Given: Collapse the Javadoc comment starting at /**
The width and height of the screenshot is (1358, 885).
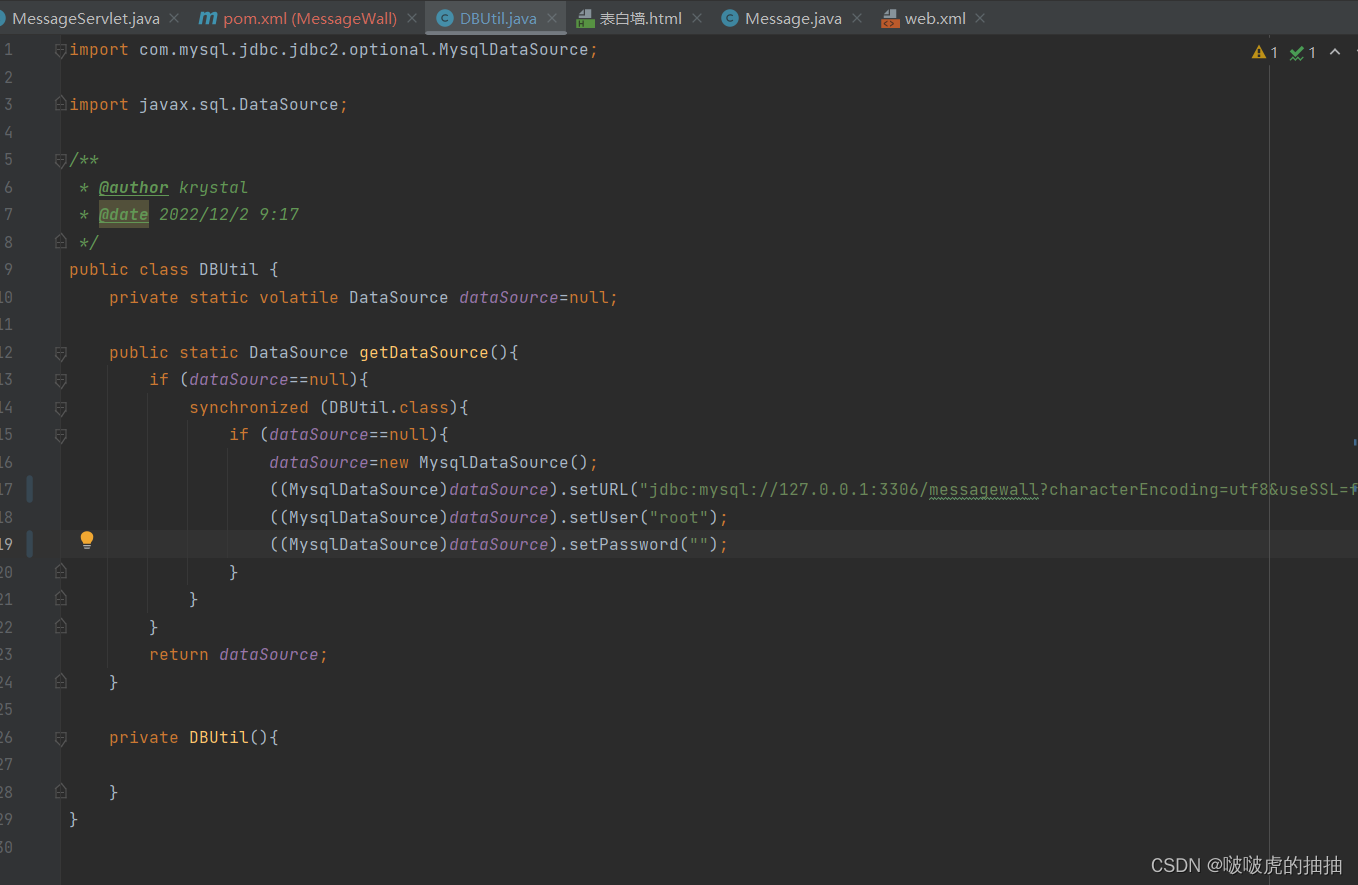Looking at the screenshot, I should [x=61, y=160].
